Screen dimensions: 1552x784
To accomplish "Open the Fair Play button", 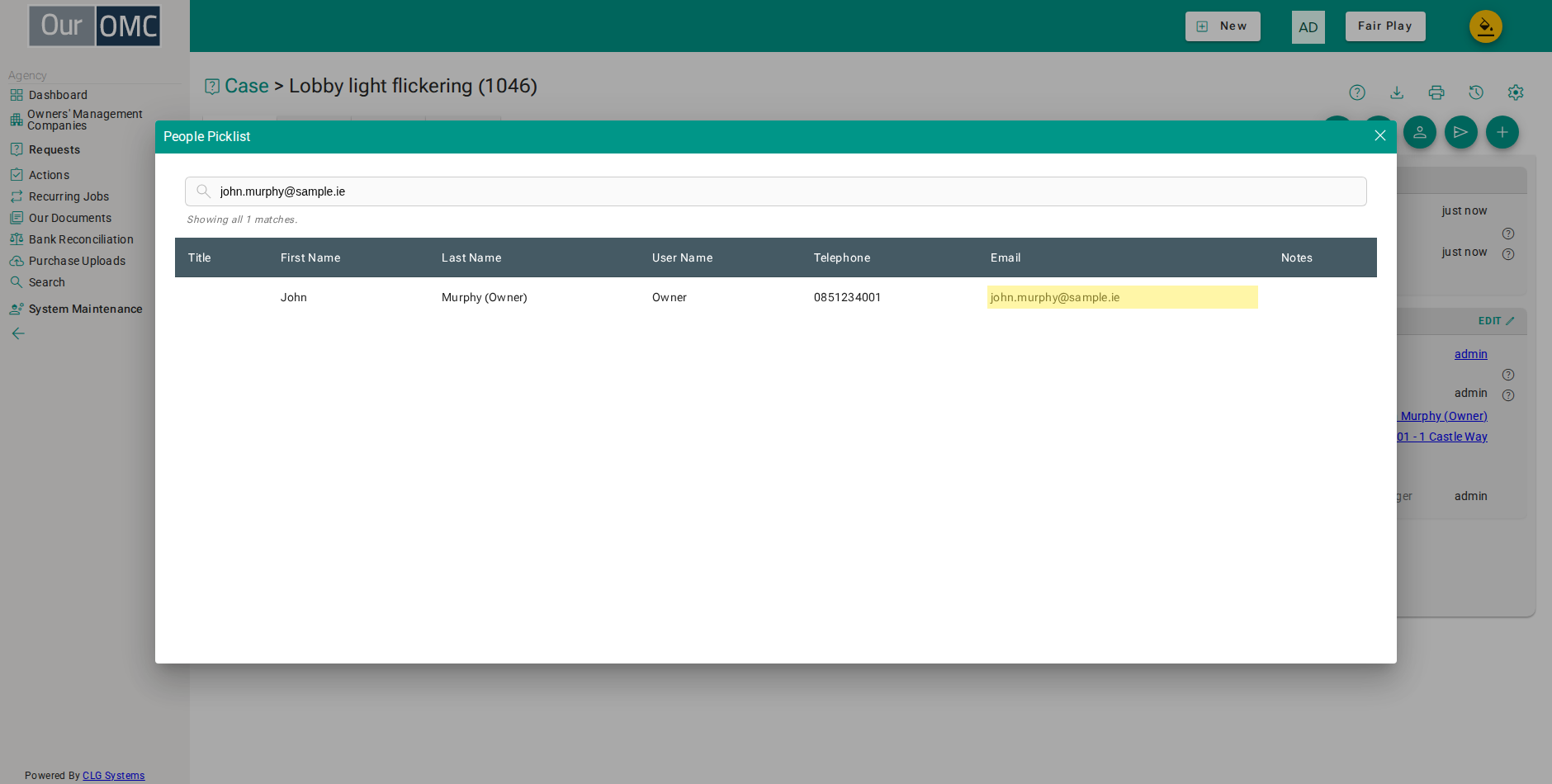I will tap(1385, 26).
